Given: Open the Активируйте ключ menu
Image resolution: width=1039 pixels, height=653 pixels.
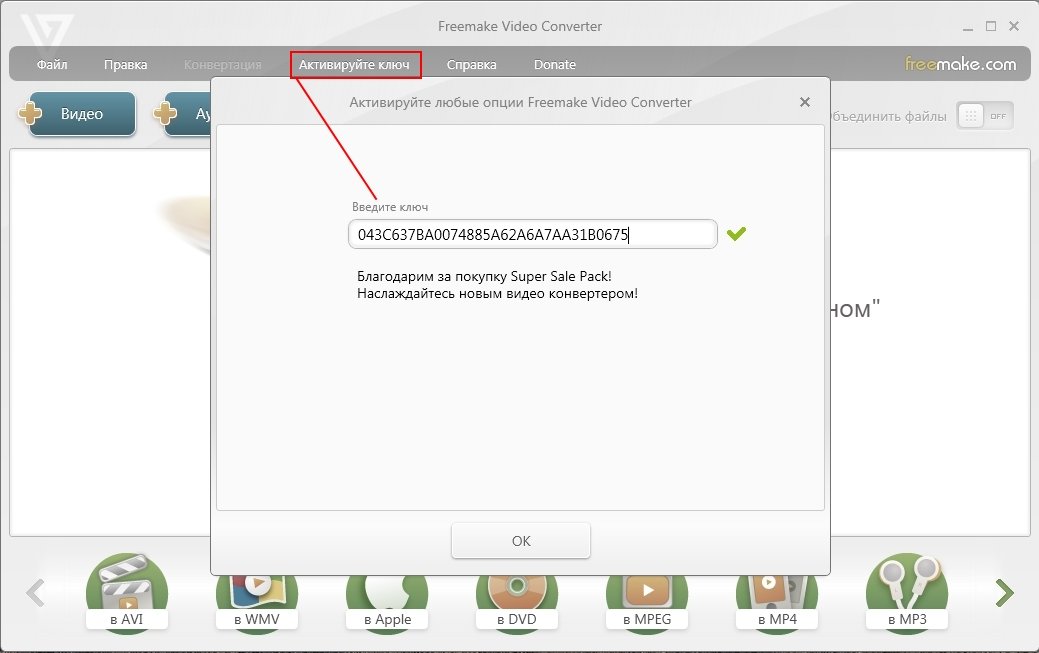Looking at the screenshot, I should [x=355, y=64].
